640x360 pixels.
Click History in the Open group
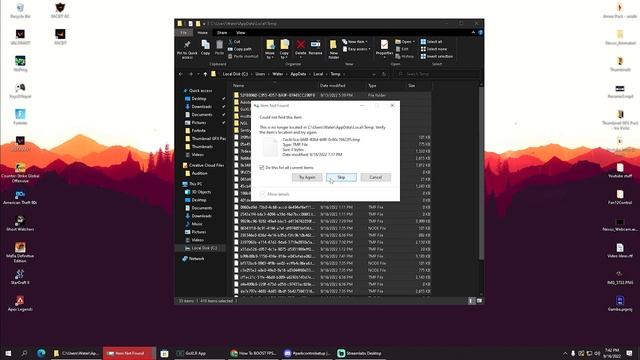(x=404, y=56)
